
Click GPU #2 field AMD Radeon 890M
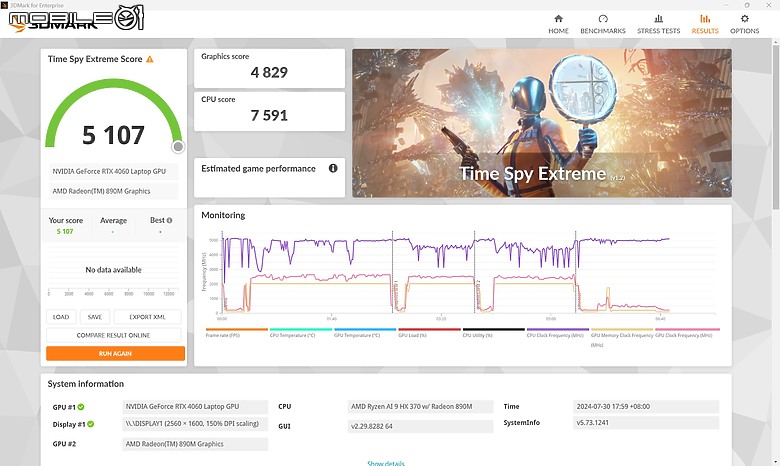pos(195,444)
